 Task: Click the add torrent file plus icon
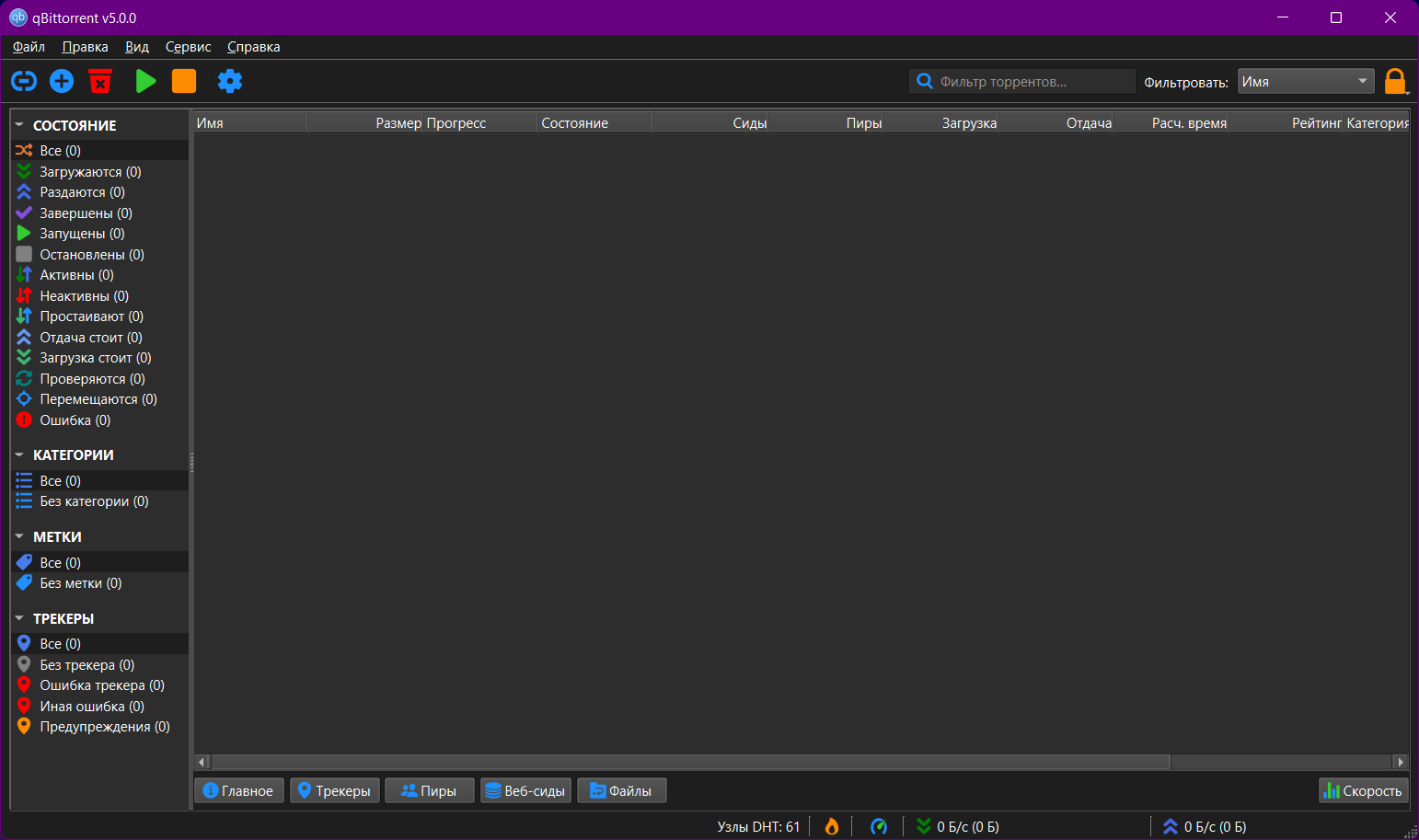click(62, 81)
